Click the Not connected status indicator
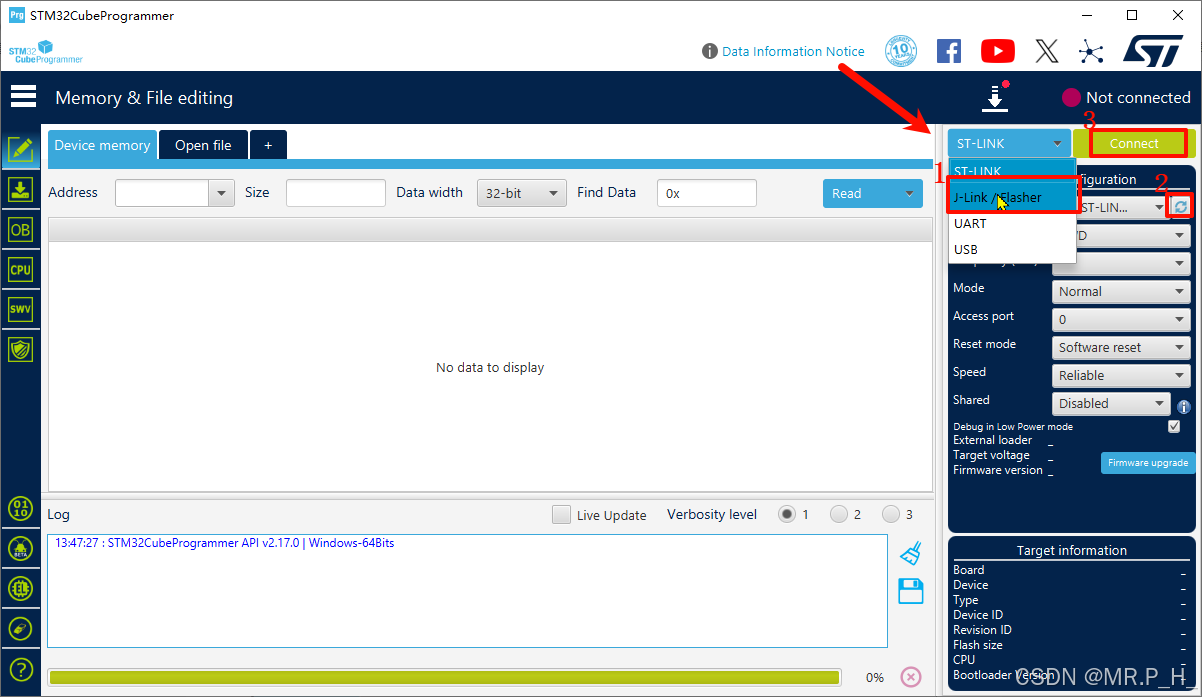This screenshot has width=1202, height=697. pos(1126,97)
